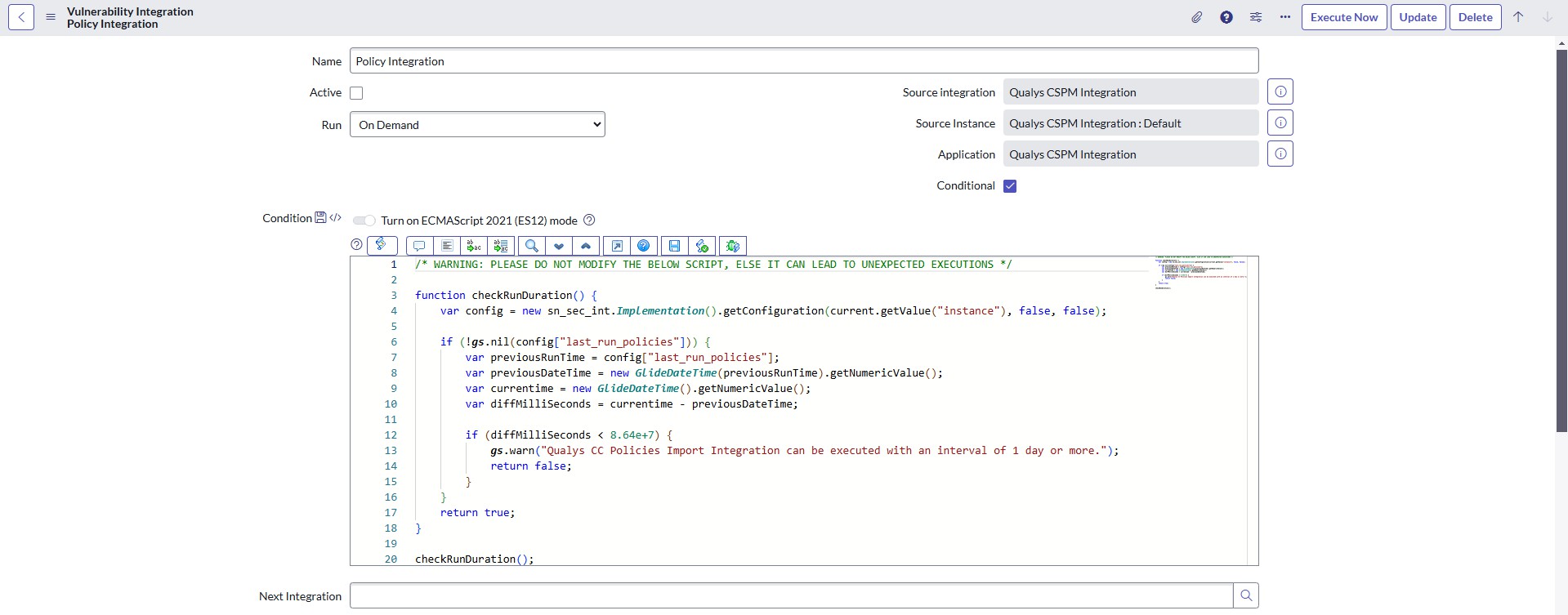Viewport: 1568px width, 615px height.
Task: Look up Next Integration with magnifier
Action: coord(1246,595)
